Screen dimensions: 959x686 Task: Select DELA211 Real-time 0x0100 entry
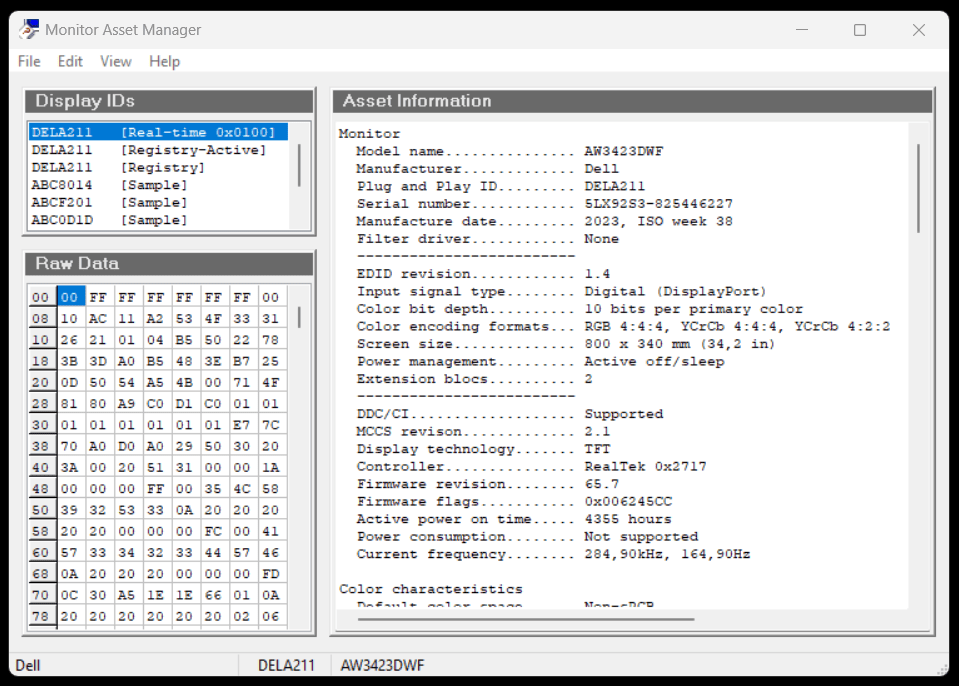tap(158, 132)
